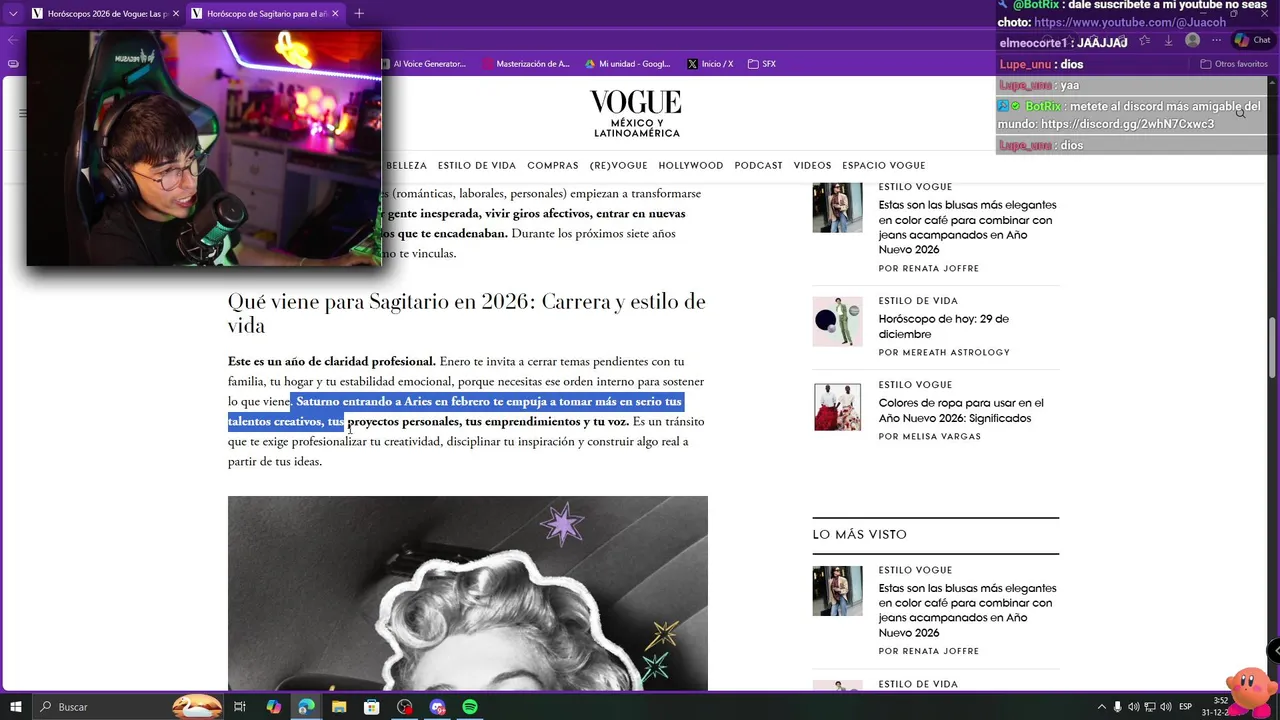This screenshot has width=1280, height=720.
Task: Open the Inicio / X bookmark
Action: (x=710, y=64)
